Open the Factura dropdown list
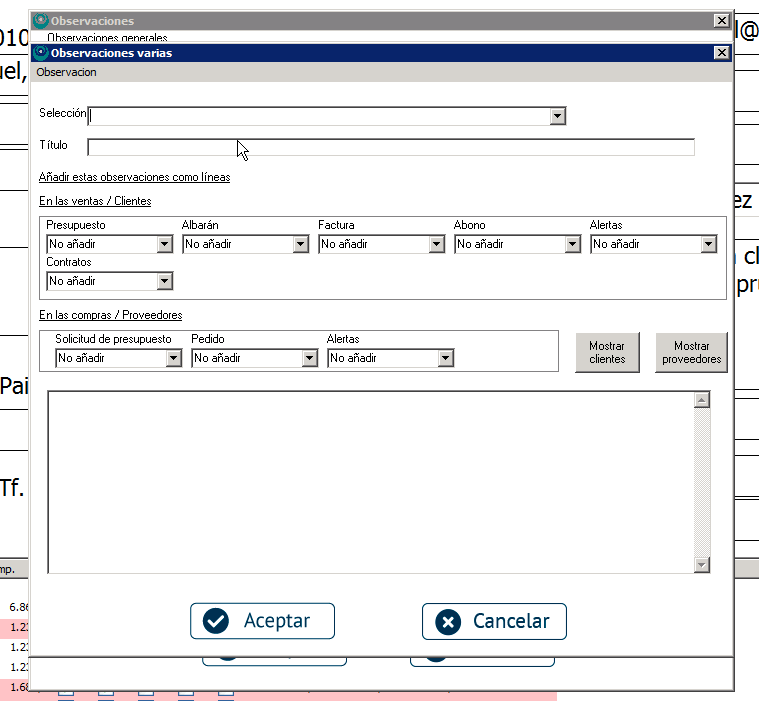Image resolution: width=759 pixels, height=701 pixels. 437,244
